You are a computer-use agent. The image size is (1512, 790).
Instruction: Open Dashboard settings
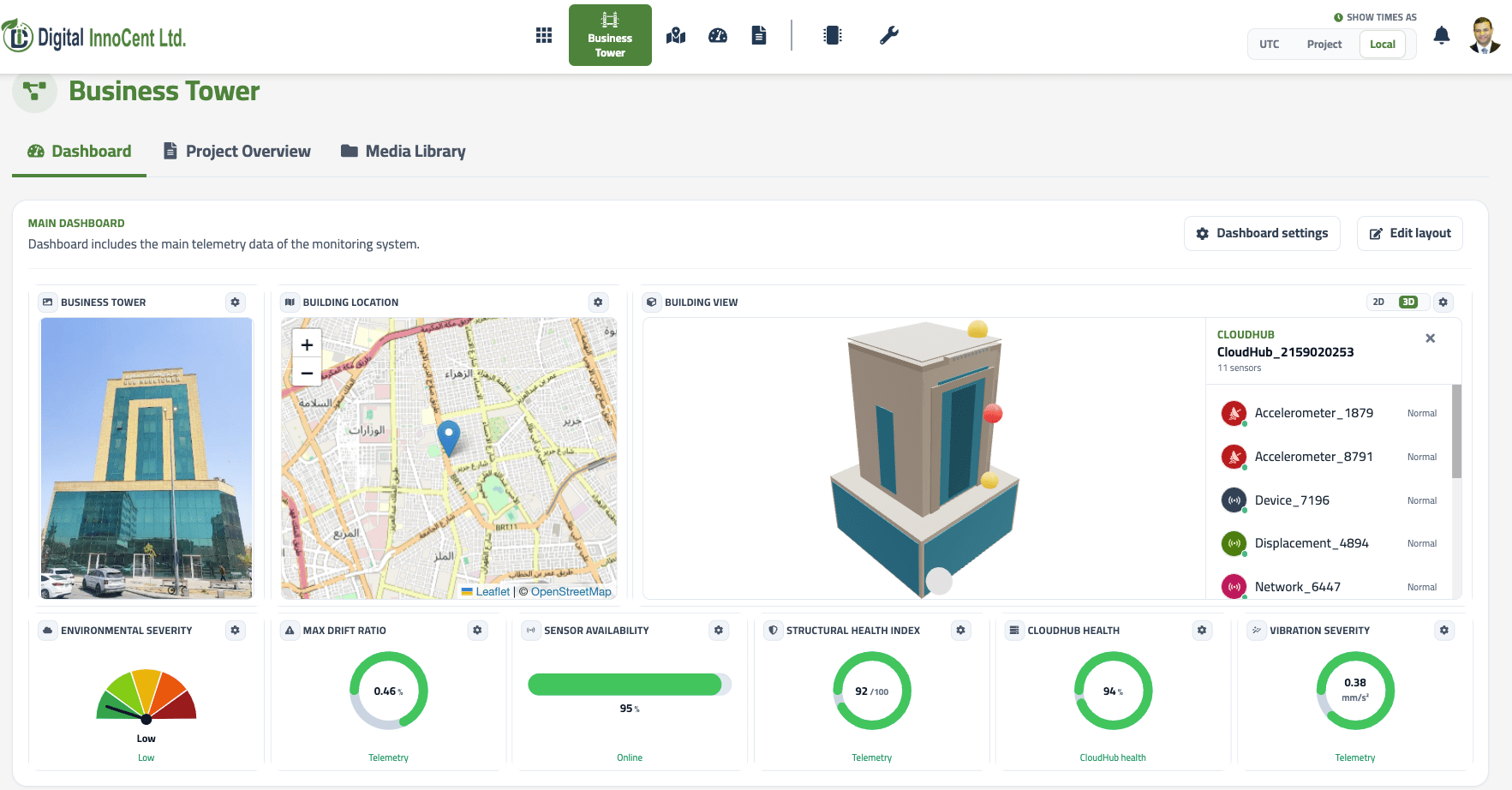(x=1262, y=233)
